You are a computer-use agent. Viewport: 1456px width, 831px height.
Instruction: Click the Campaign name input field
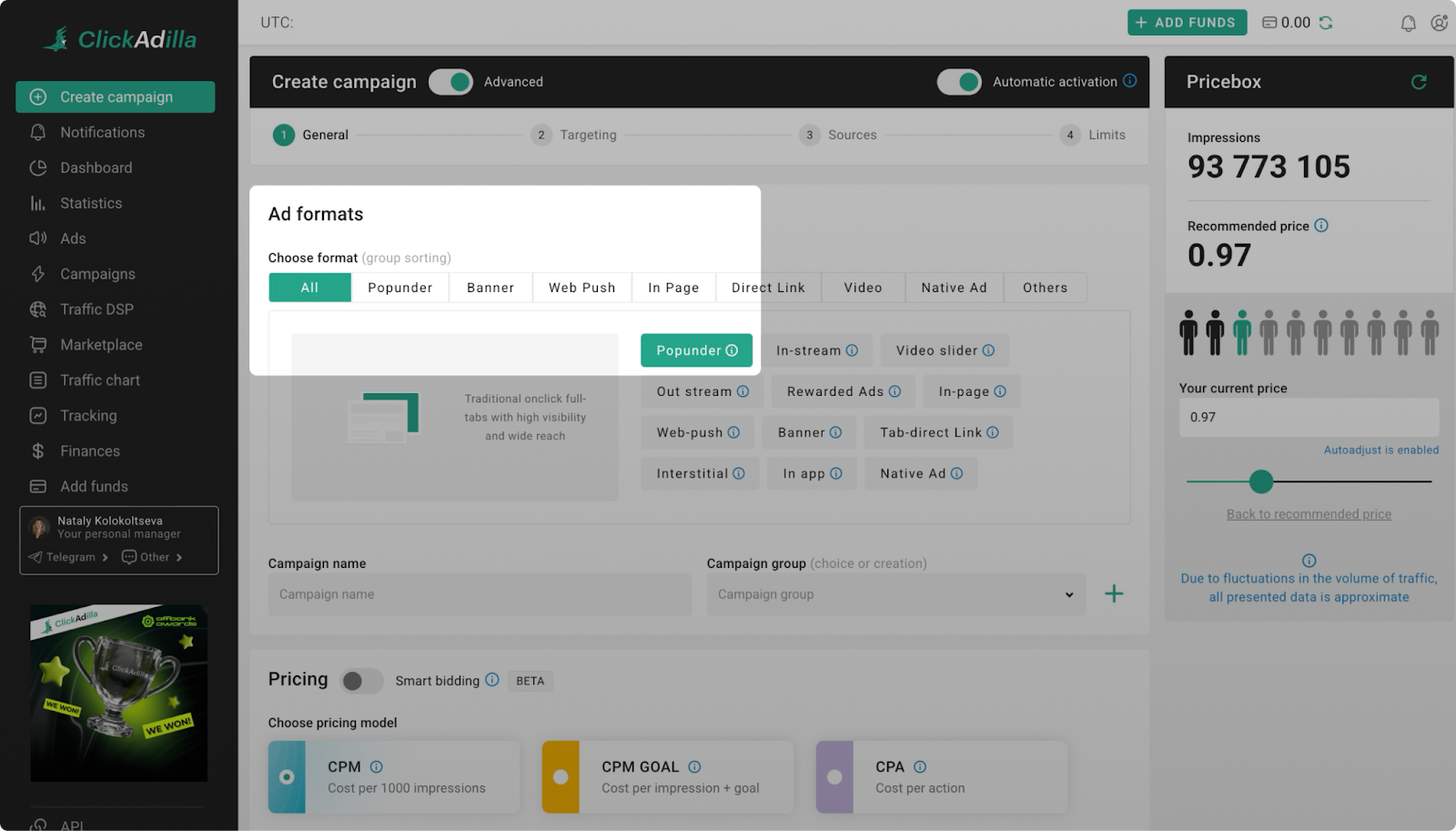480,594
